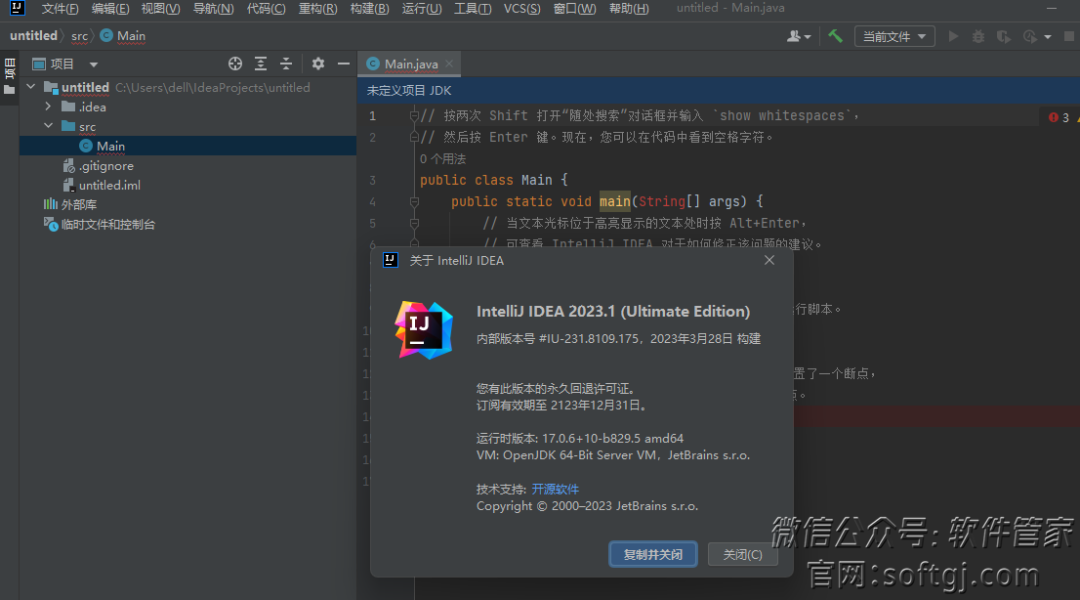Open the dropdown arrow next to profiler

(1048, 37)
